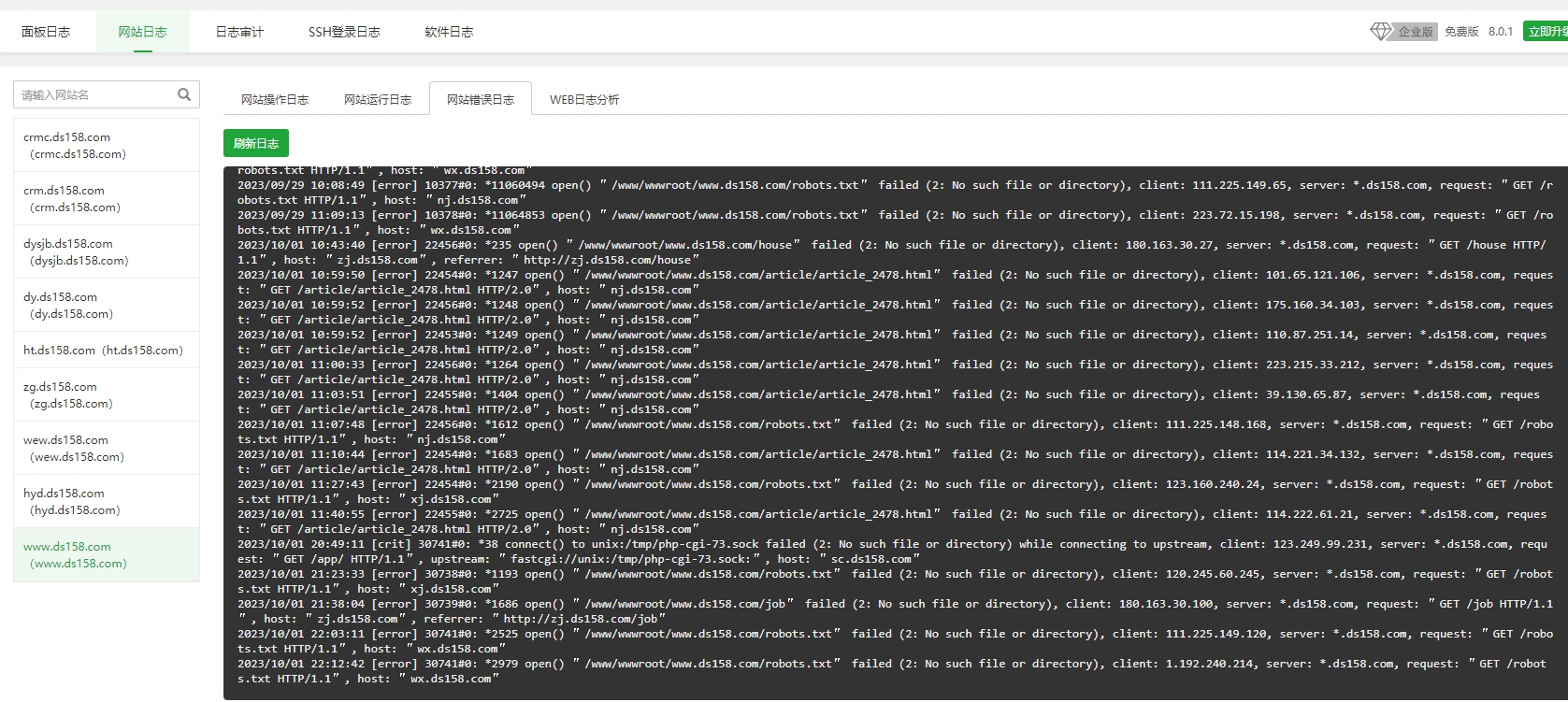
Task: Click the log entry at 2023/09/29 11:09:13
Action: coord(895,222)
